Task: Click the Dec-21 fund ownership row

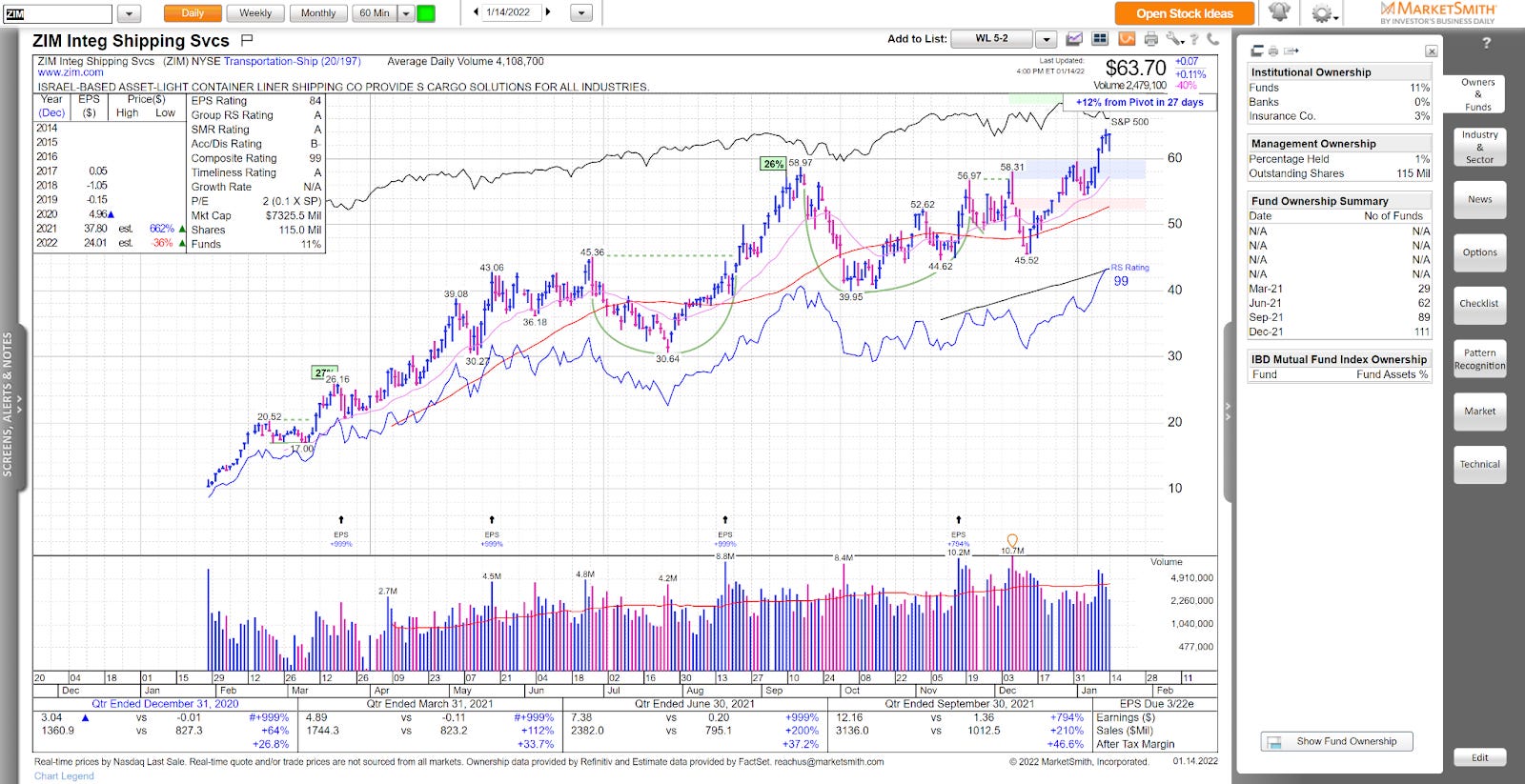Action: coord(1339,332)
